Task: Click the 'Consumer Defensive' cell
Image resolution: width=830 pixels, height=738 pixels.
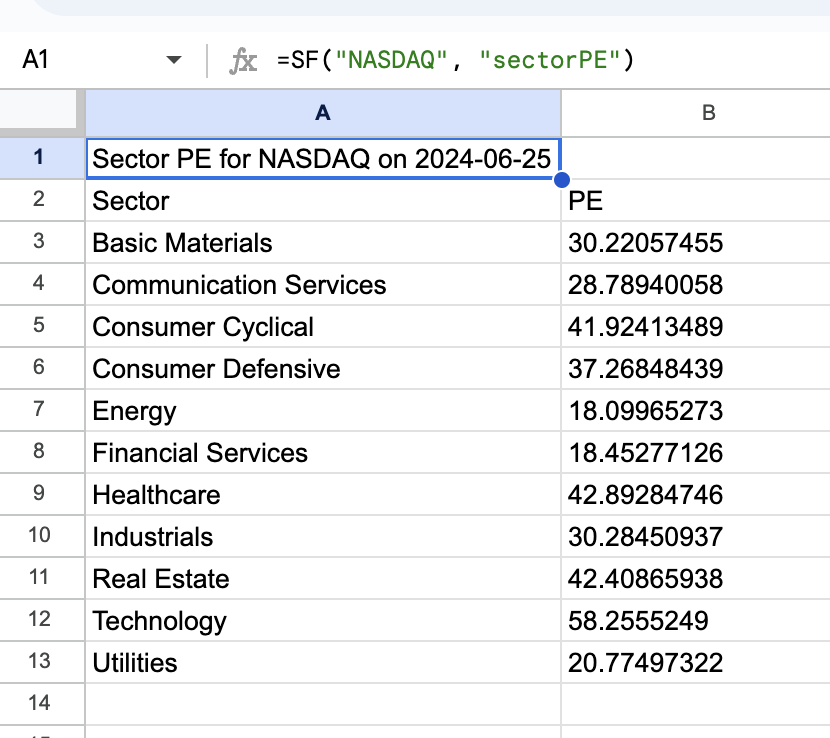Action: (x=323, y=368)
